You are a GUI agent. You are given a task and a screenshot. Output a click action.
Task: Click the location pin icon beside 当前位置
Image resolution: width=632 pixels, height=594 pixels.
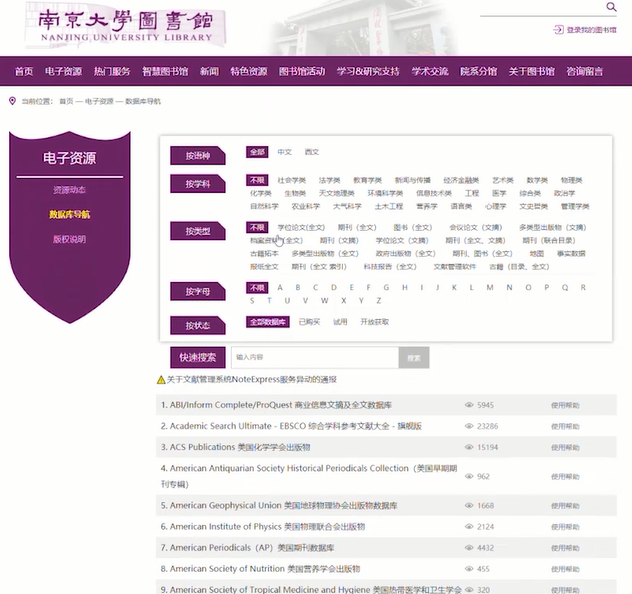(x=12, y=101)
